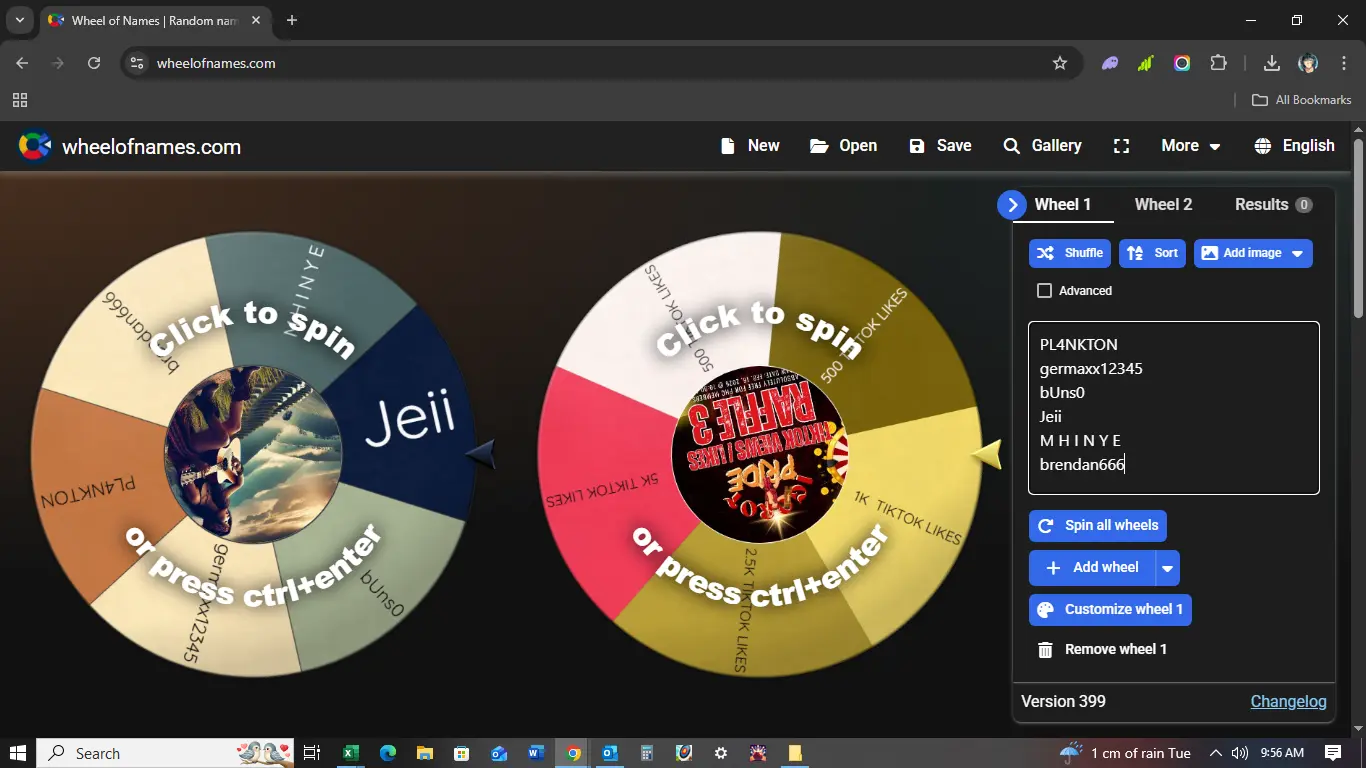Open the notification center icon
The image size is (1366, 768).
1333,753
